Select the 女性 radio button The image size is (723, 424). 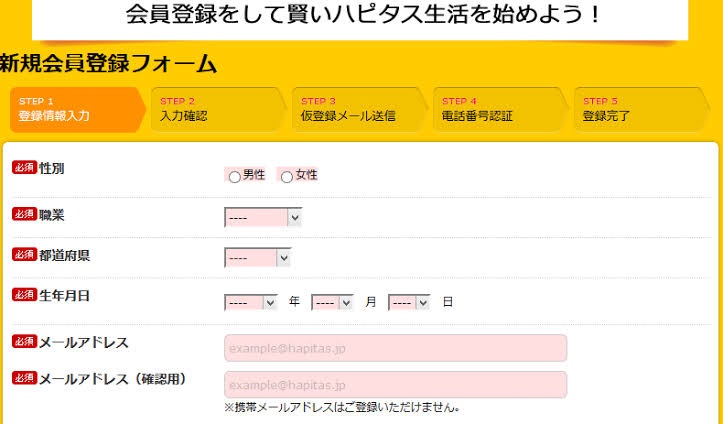(x=287, y=177)
